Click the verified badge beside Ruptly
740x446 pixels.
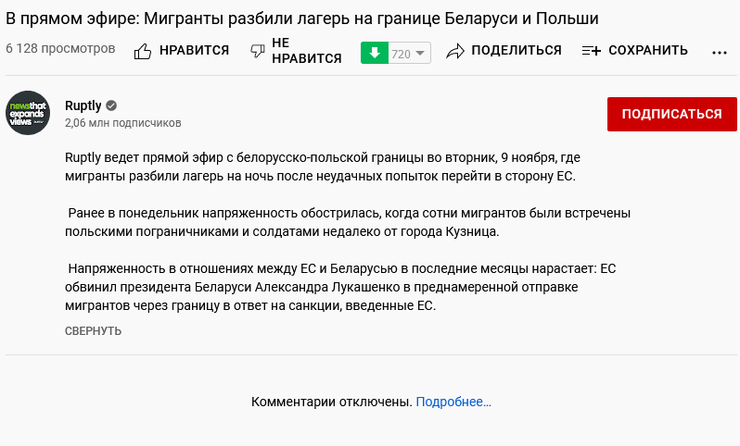112,105
